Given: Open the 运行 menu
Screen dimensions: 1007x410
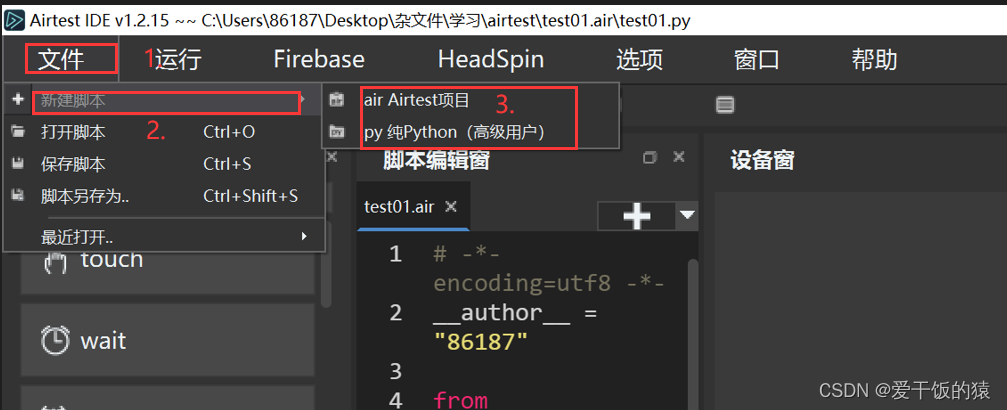Looking at the screenshot, I should click(179, 59).
